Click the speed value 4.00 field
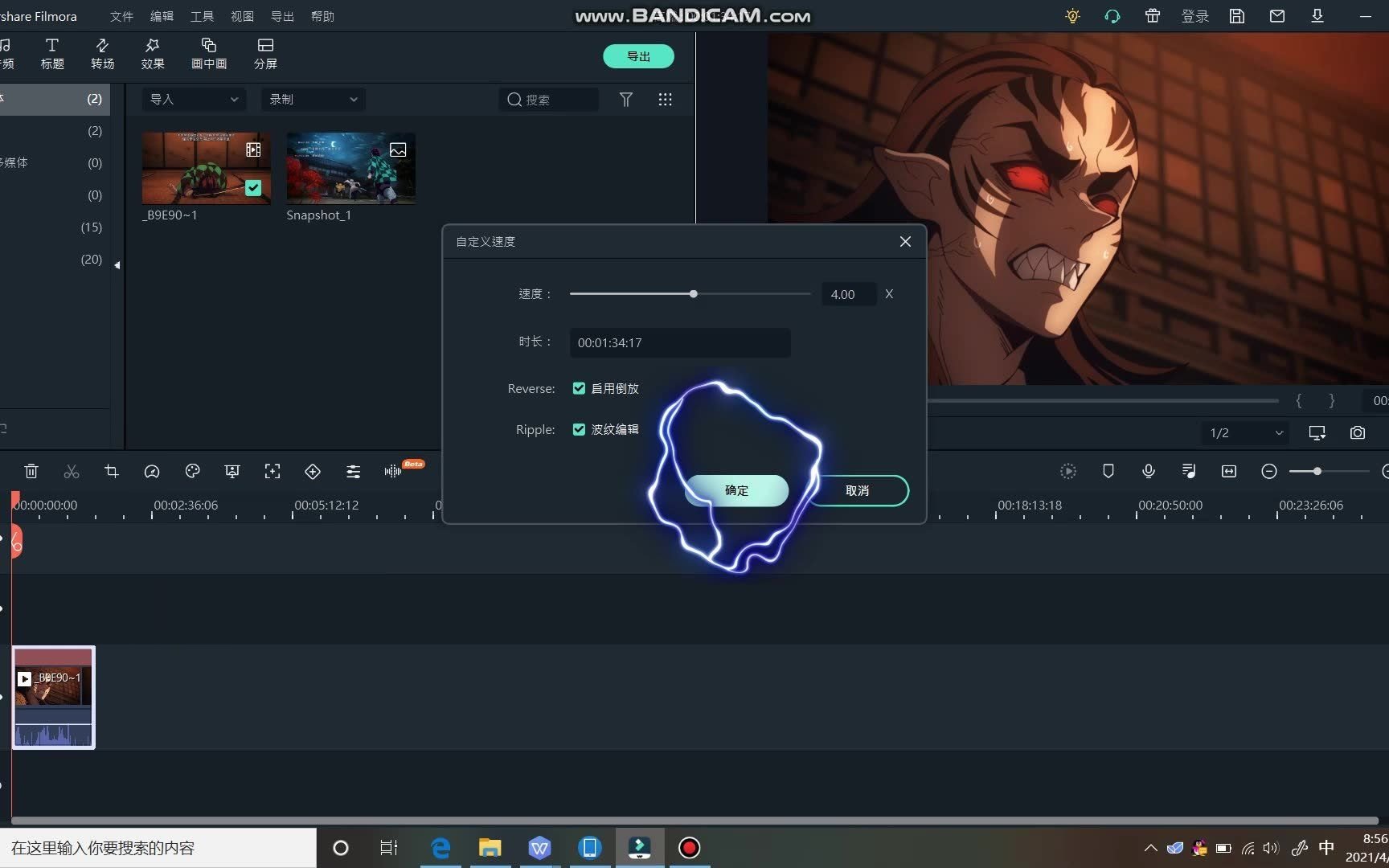Screen dimensions: 1389x868 (848, 294)
